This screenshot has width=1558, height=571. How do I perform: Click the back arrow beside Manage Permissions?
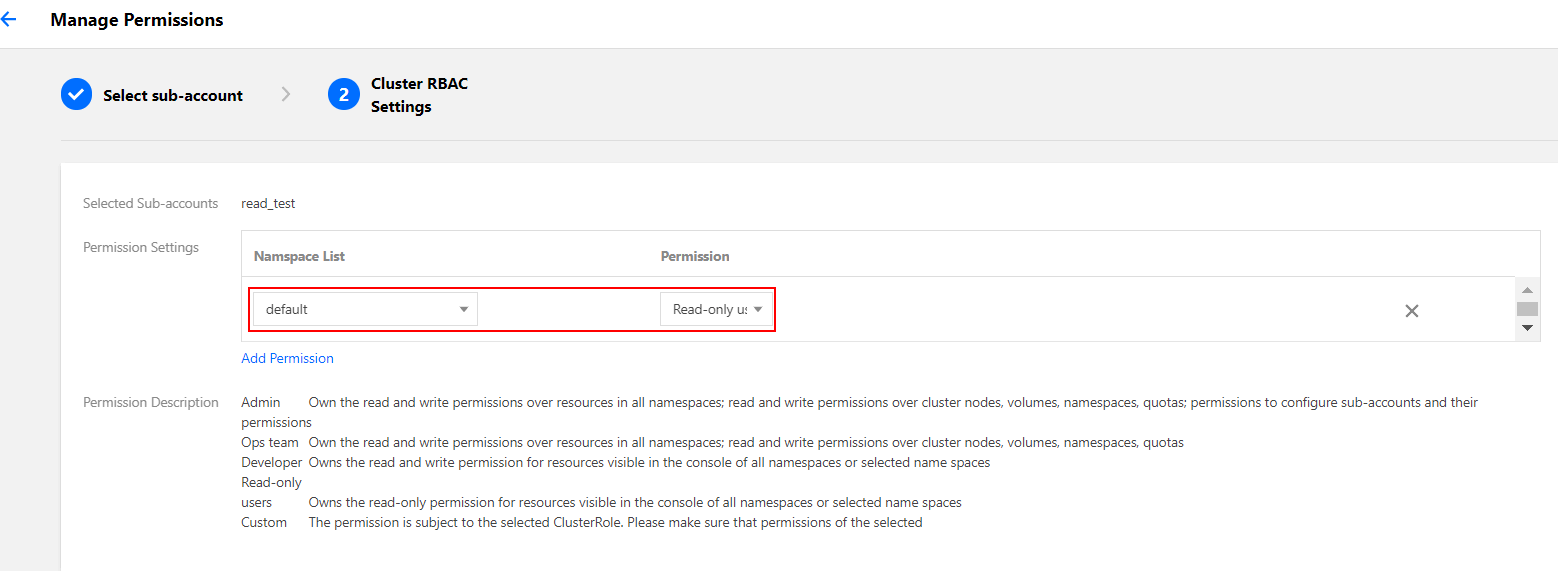click(9, 20)
